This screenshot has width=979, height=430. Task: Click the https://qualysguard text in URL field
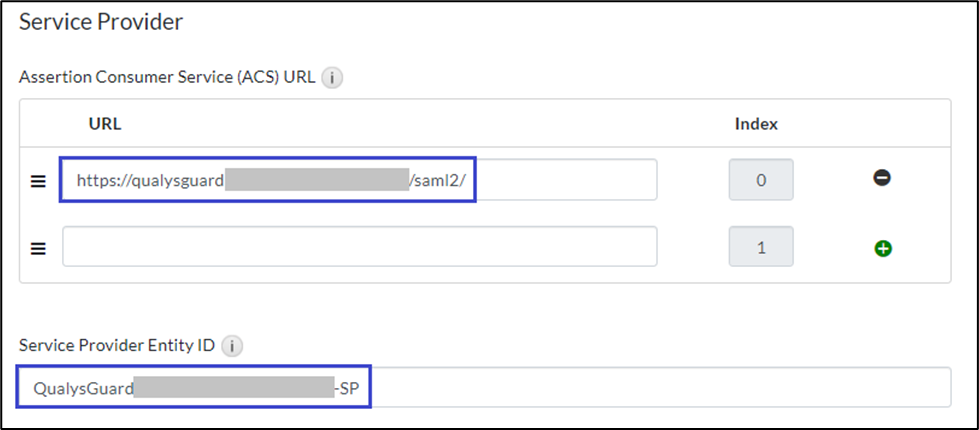point(150,181)
